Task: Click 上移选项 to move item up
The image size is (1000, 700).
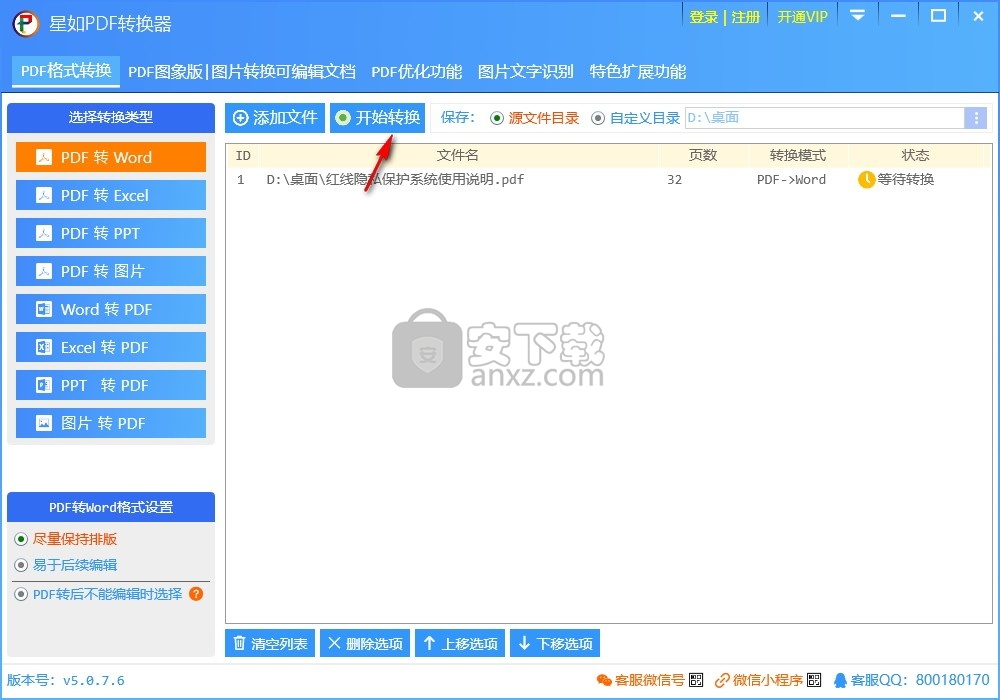Action: [460, 643]
